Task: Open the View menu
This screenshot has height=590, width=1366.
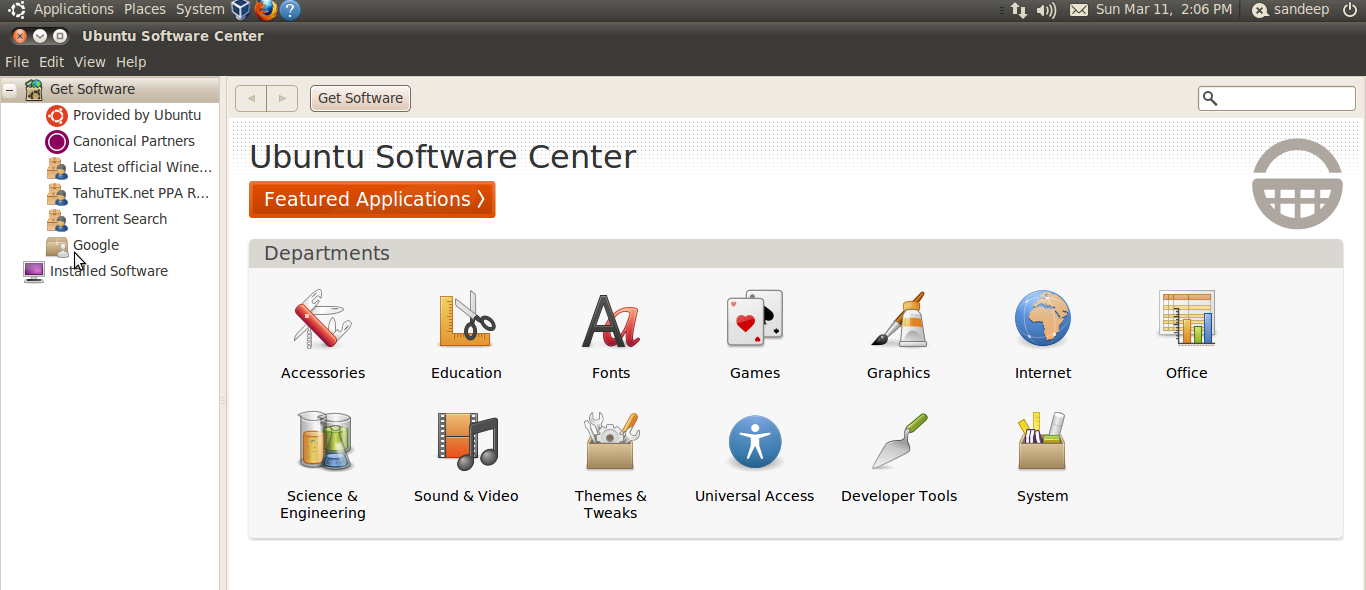Action: coord(89,62)
